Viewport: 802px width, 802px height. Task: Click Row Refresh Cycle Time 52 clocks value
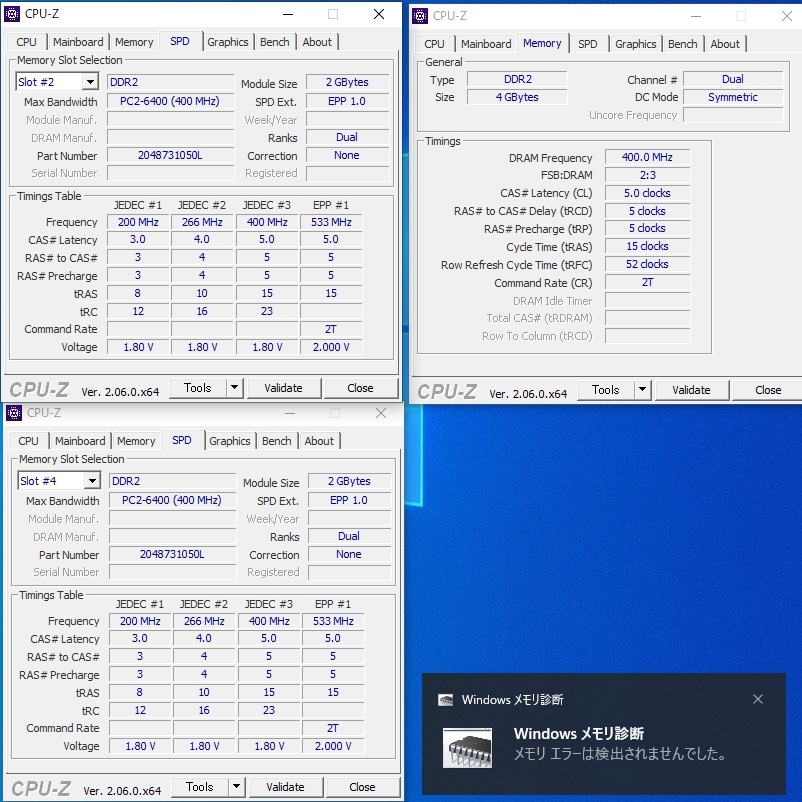pyautogui.click(x=647, y=264)
